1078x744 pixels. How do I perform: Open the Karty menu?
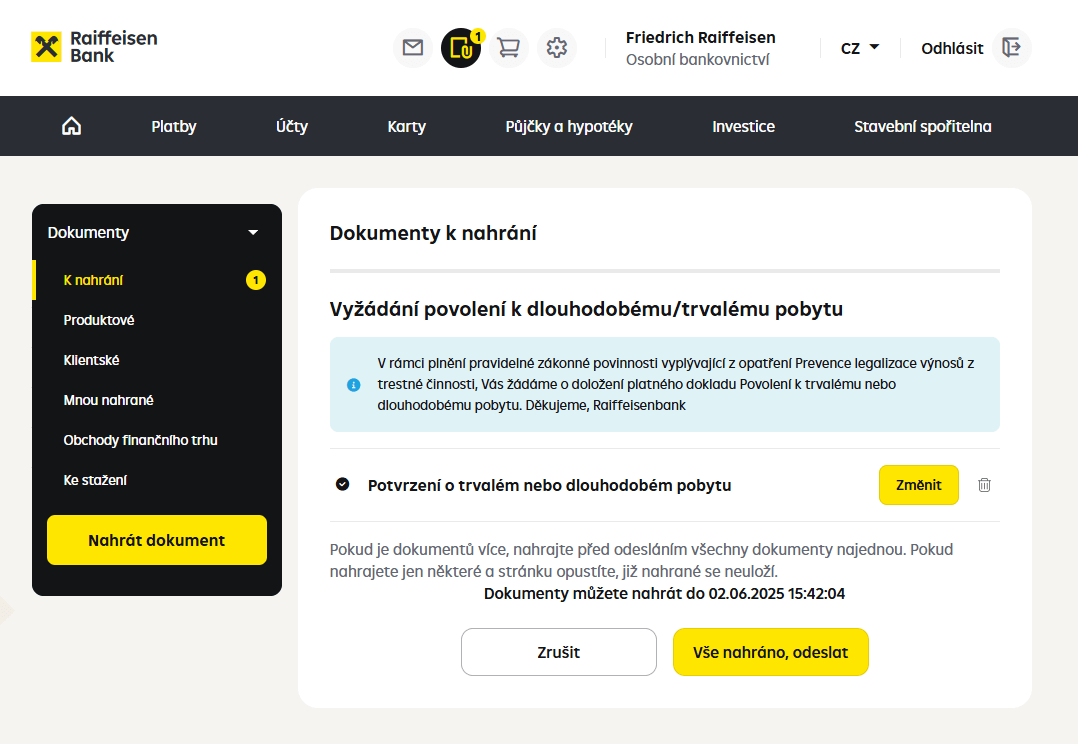[407, 127]
